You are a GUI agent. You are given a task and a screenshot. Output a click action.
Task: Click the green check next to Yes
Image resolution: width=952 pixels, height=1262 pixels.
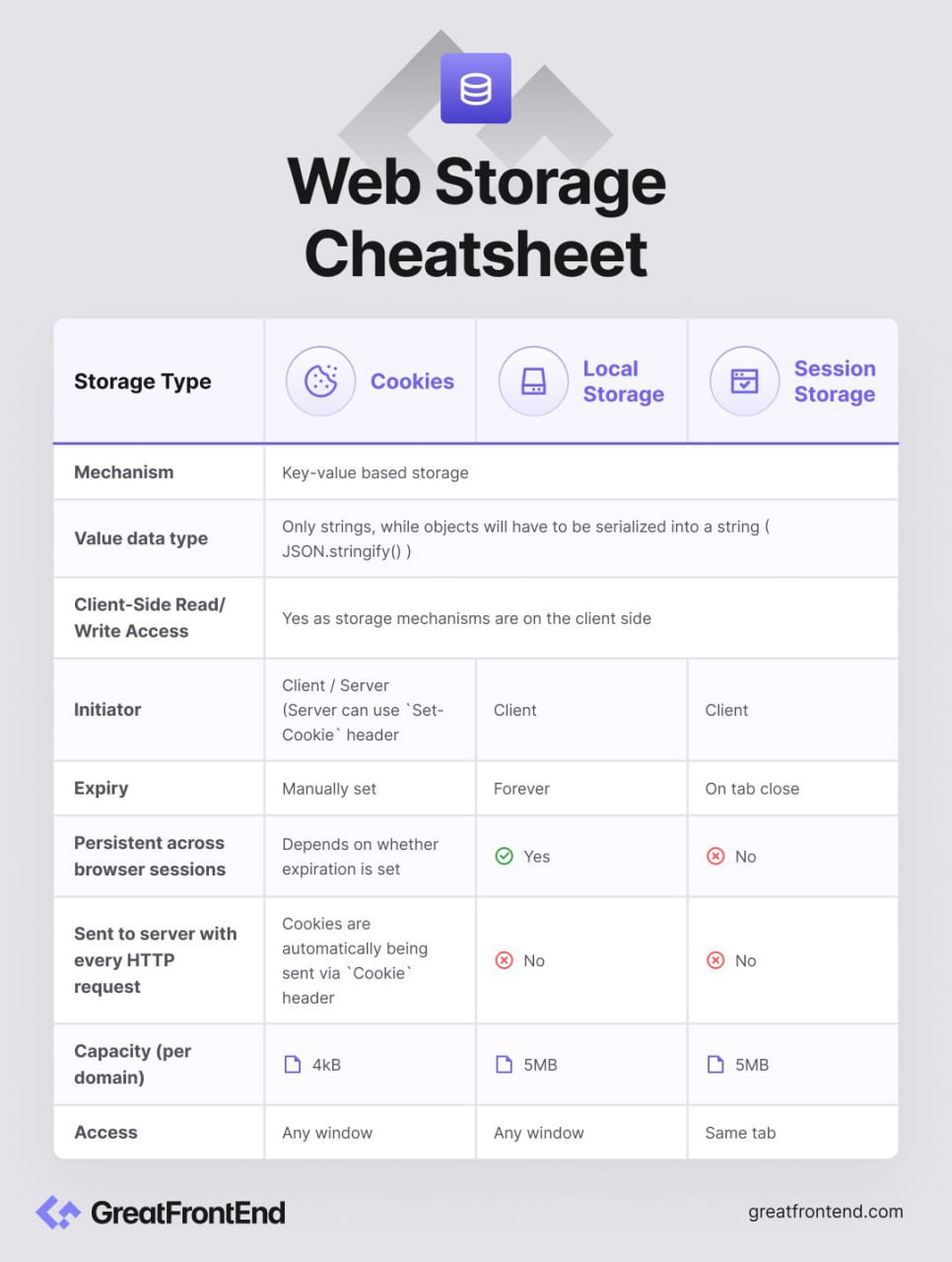(x=504, y=856)
